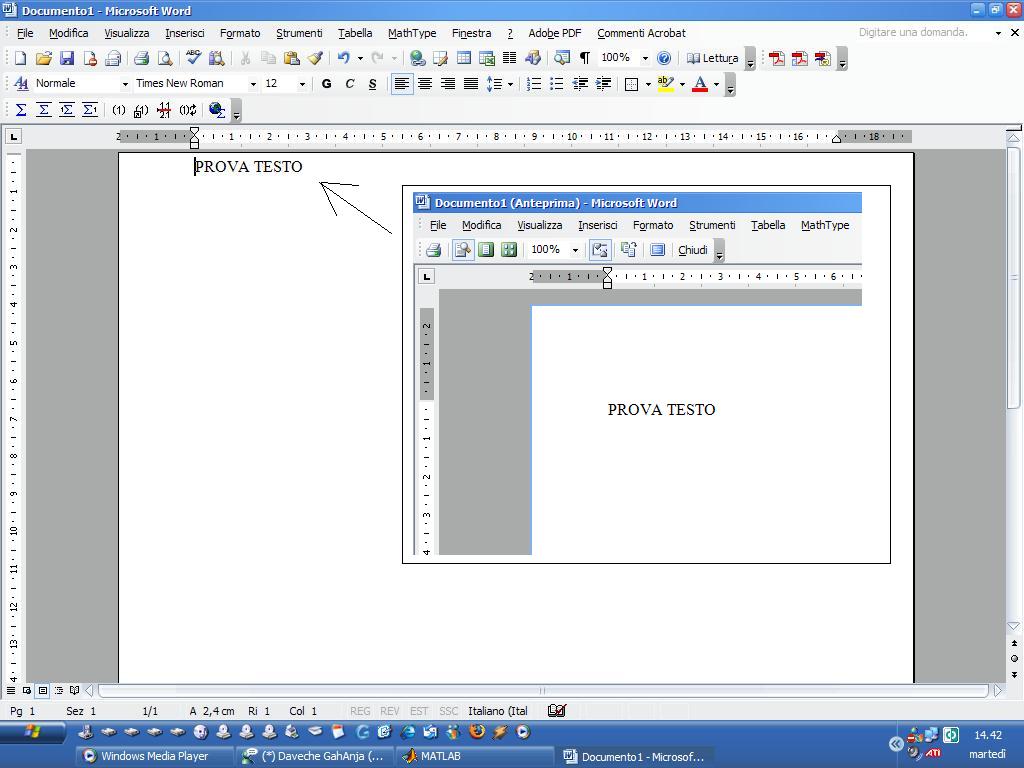This screenshot has height=768, width=1024.
Task: Print the document using the printer icon
Action: (141, 58)
